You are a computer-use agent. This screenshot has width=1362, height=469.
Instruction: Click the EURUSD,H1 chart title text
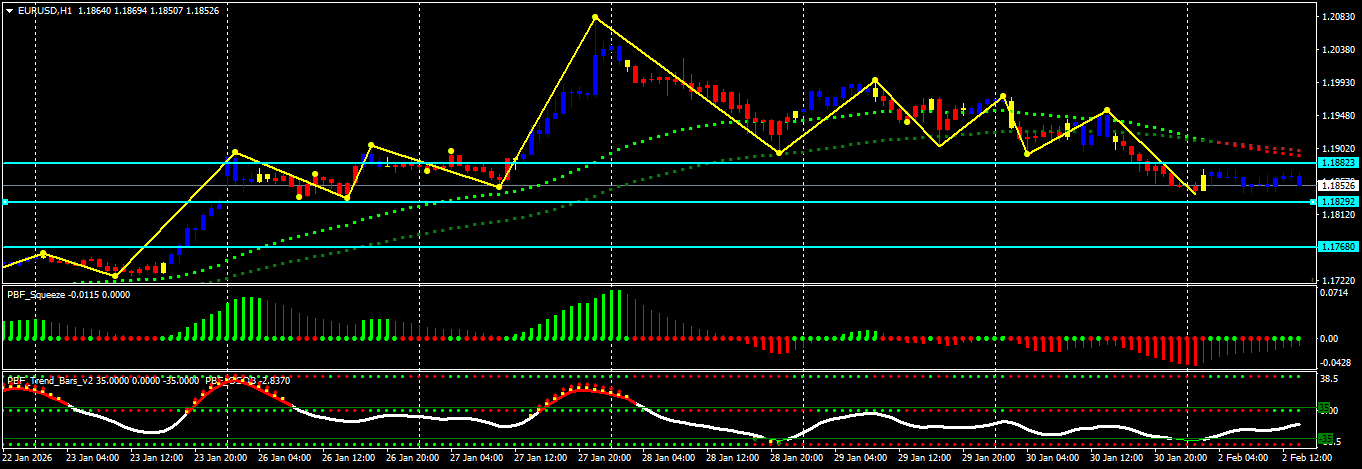click(x=45, y=10)
